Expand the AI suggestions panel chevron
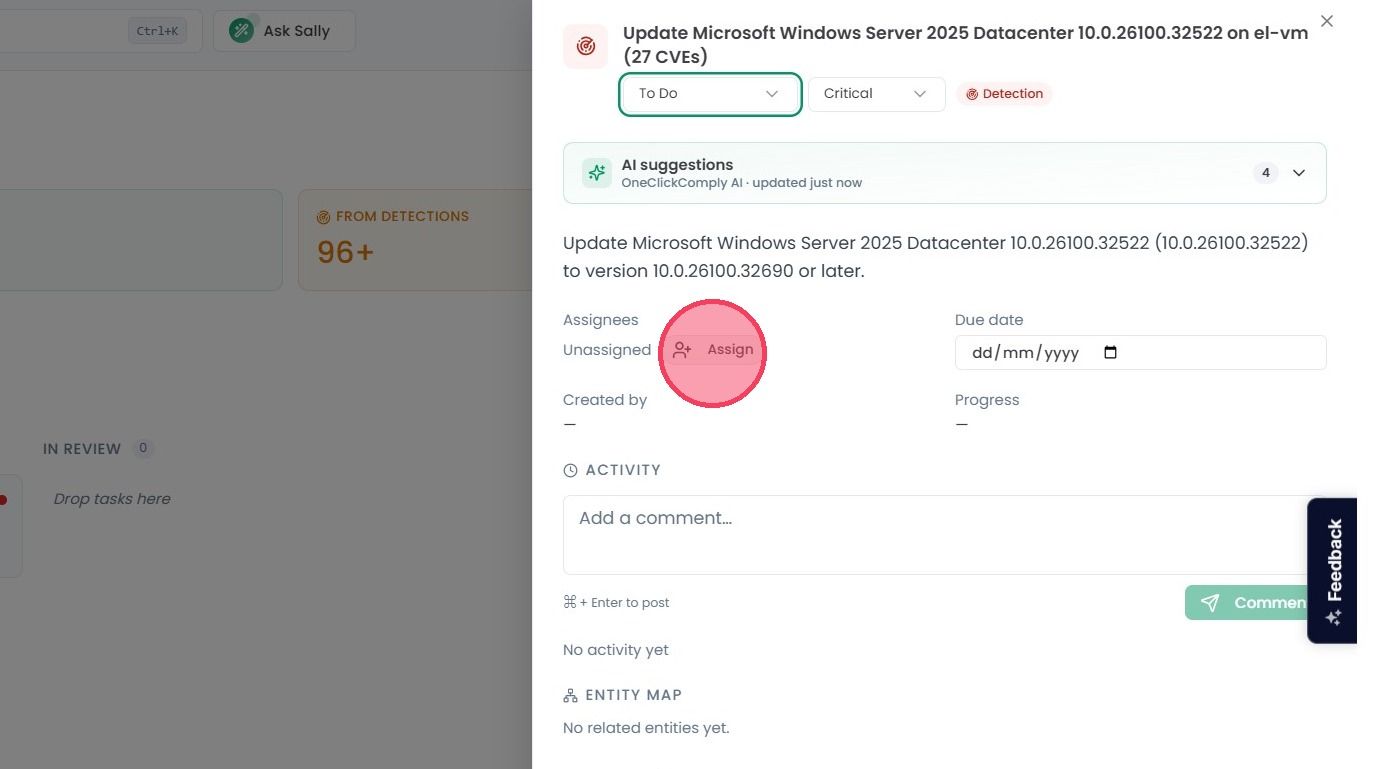 pos(1298,173)
